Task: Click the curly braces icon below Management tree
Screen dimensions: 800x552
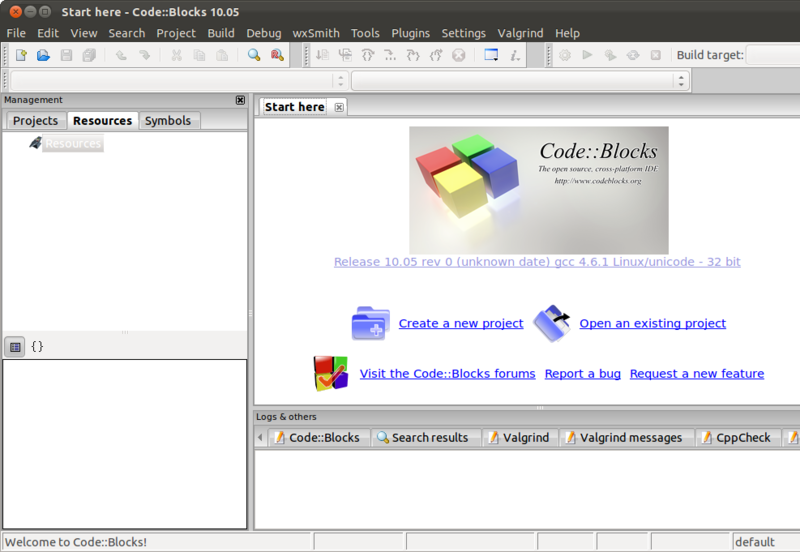Action: click(x=37, y=347)
